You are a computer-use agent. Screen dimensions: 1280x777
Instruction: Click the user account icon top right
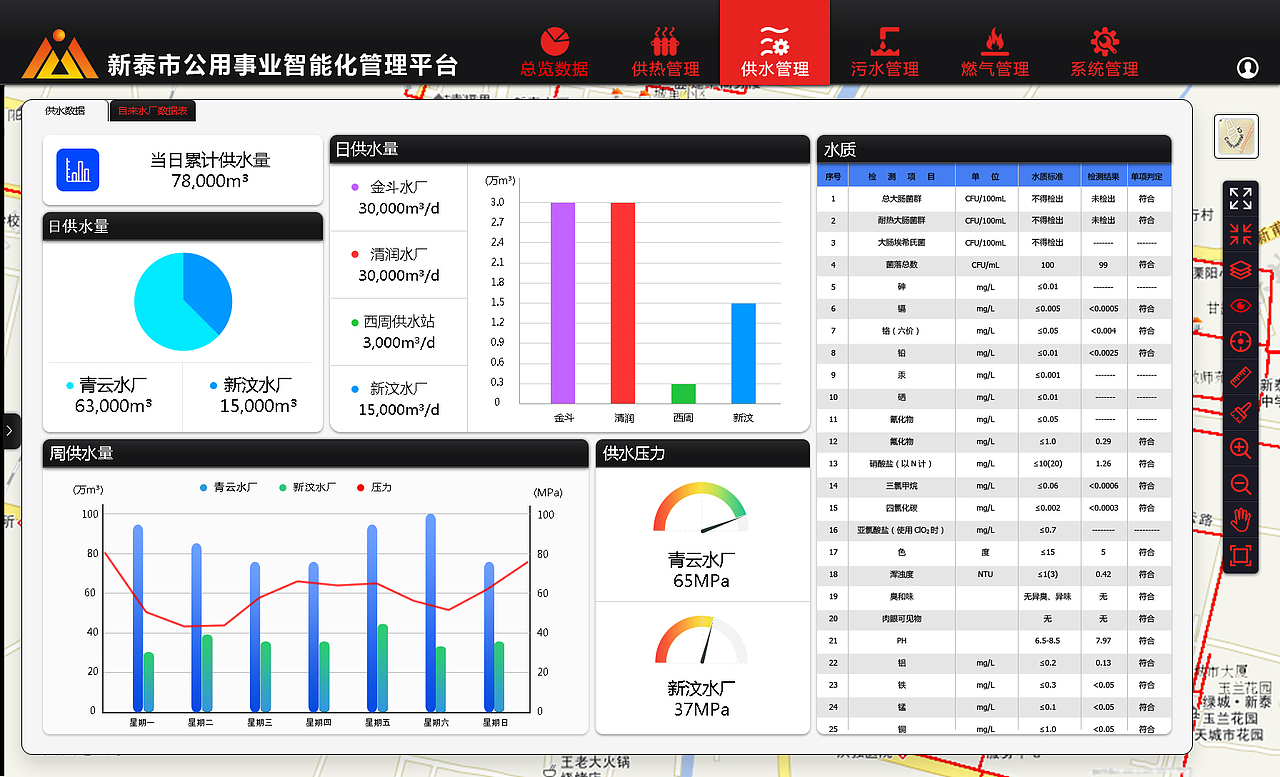[1247, 67]
